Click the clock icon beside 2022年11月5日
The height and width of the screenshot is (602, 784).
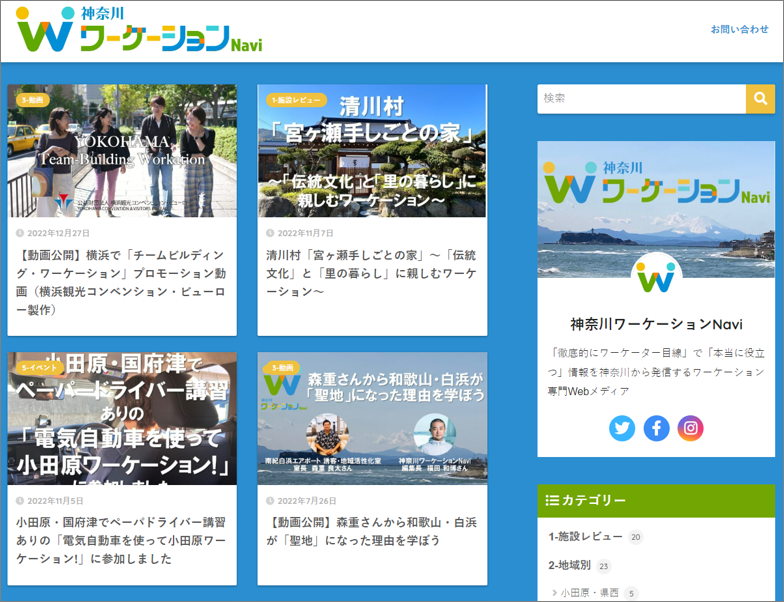point(20,500)
